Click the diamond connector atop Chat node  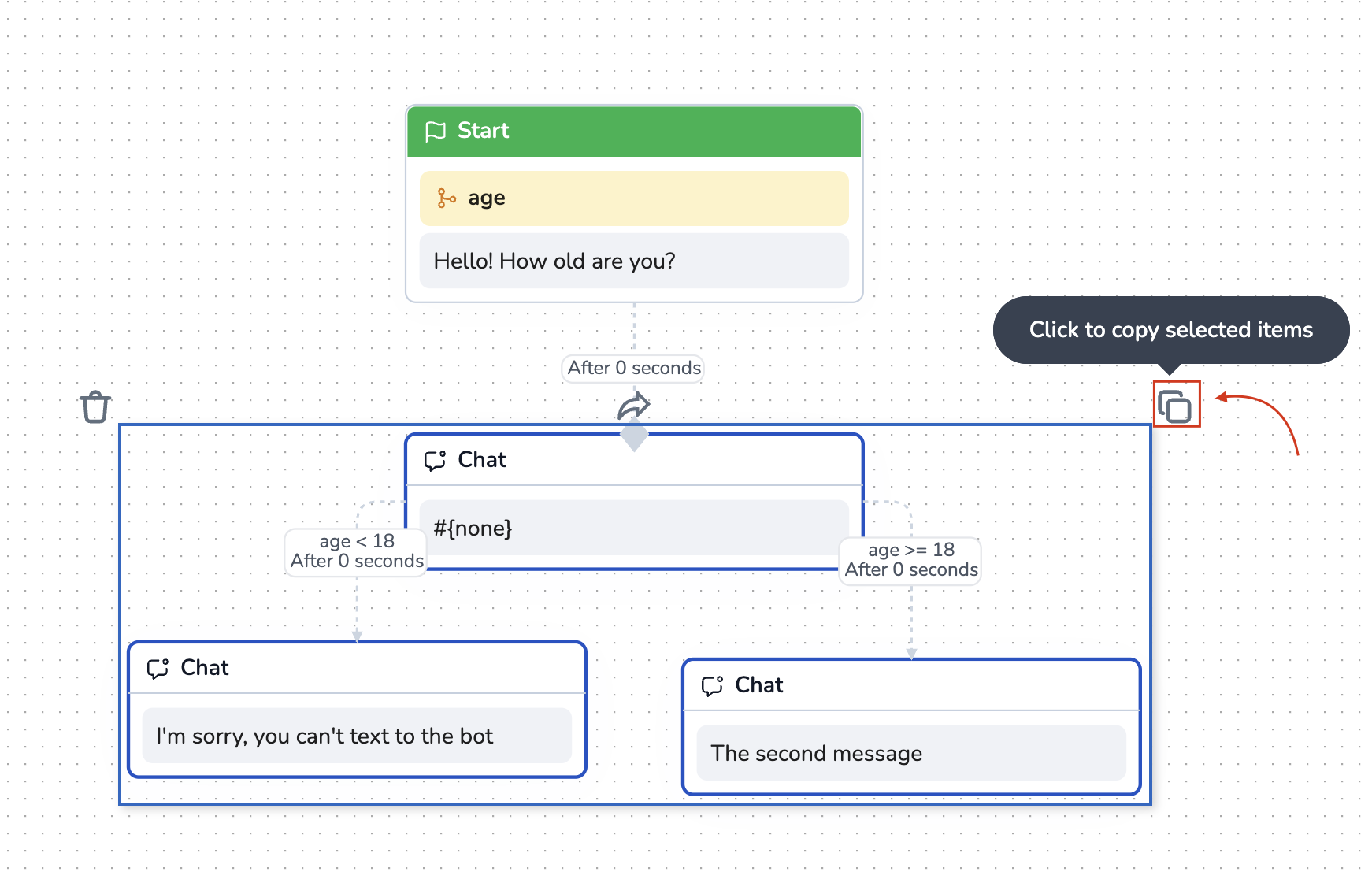634,436
